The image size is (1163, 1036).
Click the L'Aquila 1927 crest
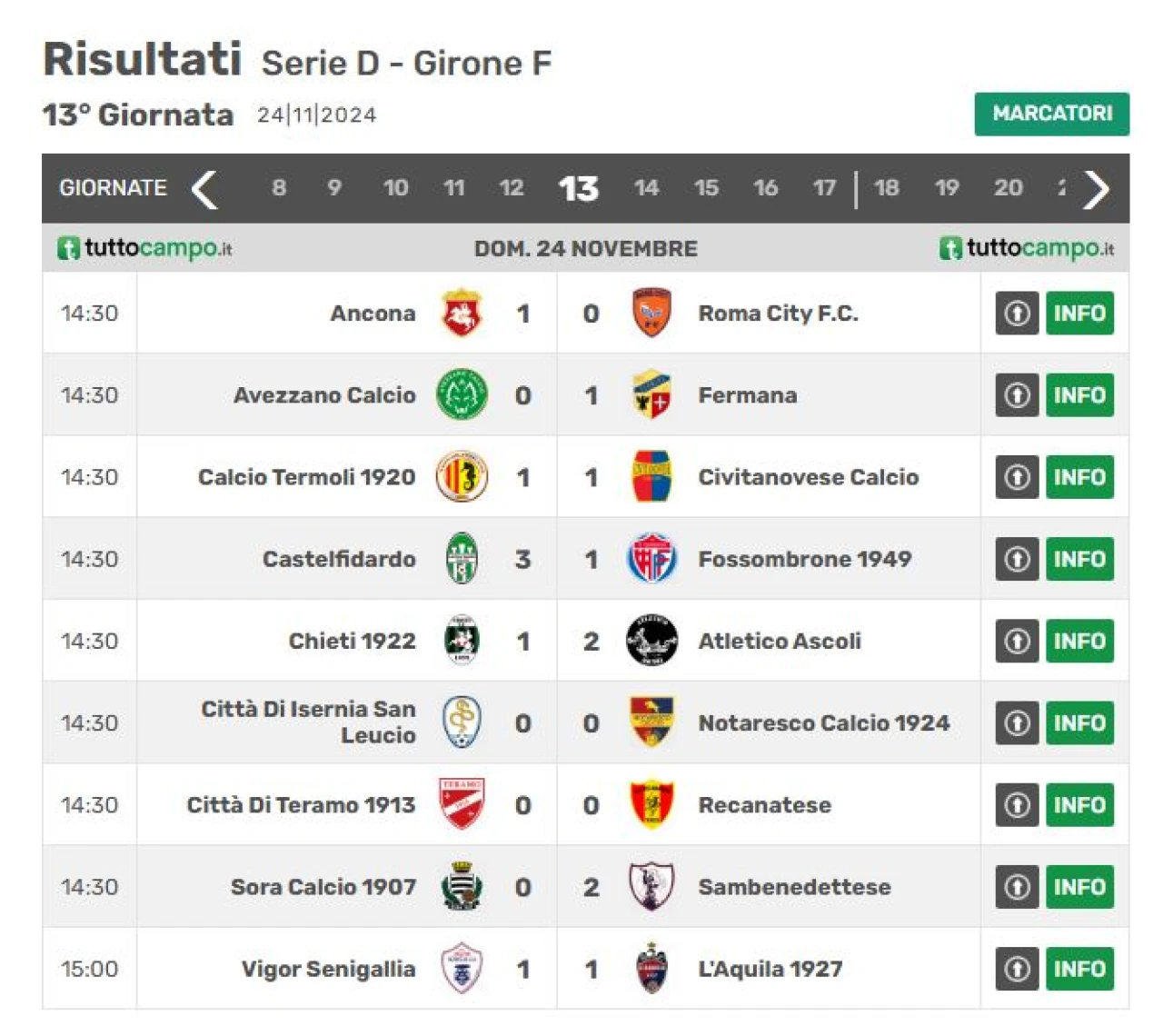tap(651, 968)
